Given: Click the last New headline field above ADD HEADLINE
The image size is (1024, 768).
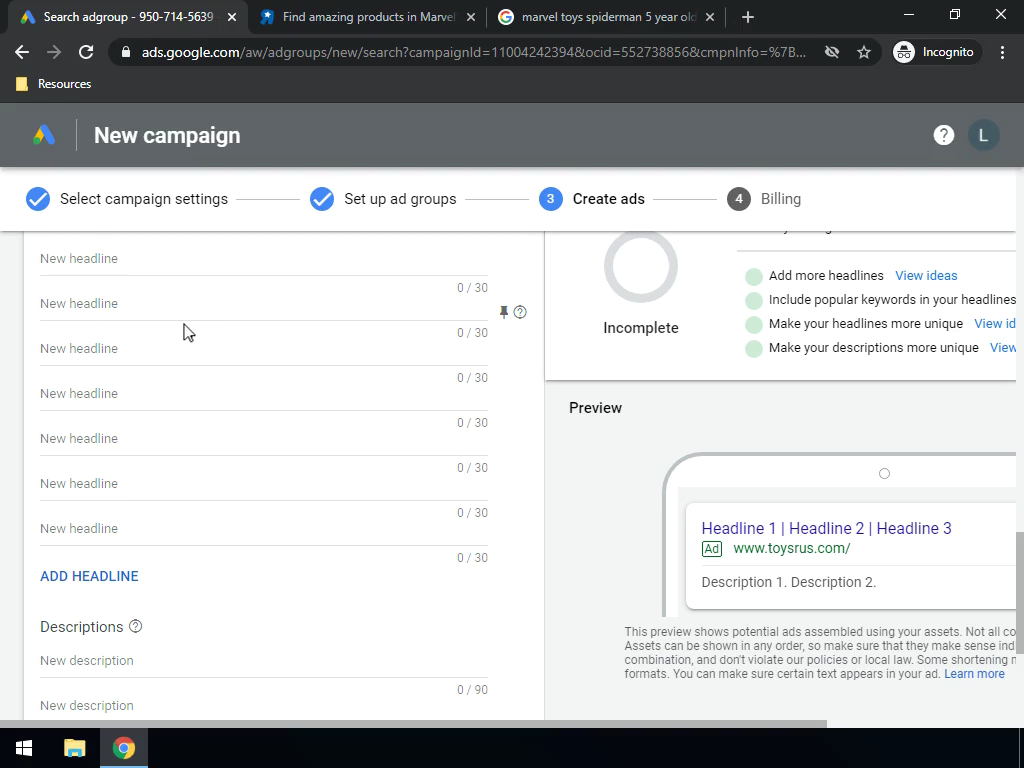Looking at the screenshot, I should point(264,528).
